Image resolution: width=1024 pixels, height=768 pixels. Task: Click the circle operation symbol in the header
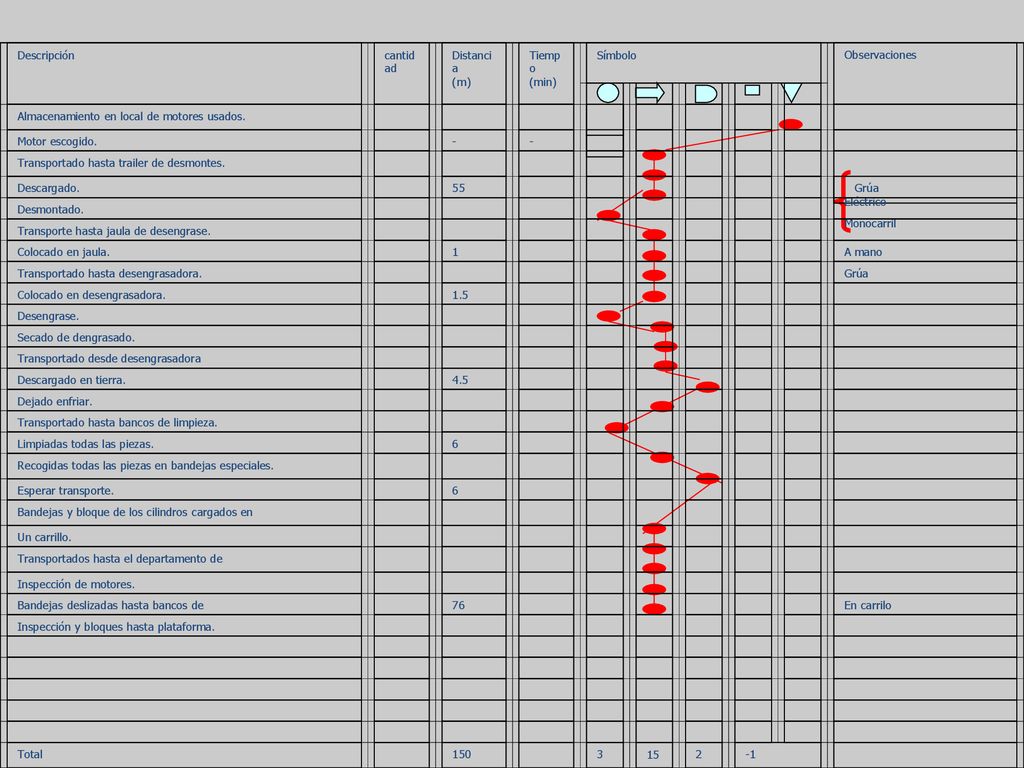(607, 93)
